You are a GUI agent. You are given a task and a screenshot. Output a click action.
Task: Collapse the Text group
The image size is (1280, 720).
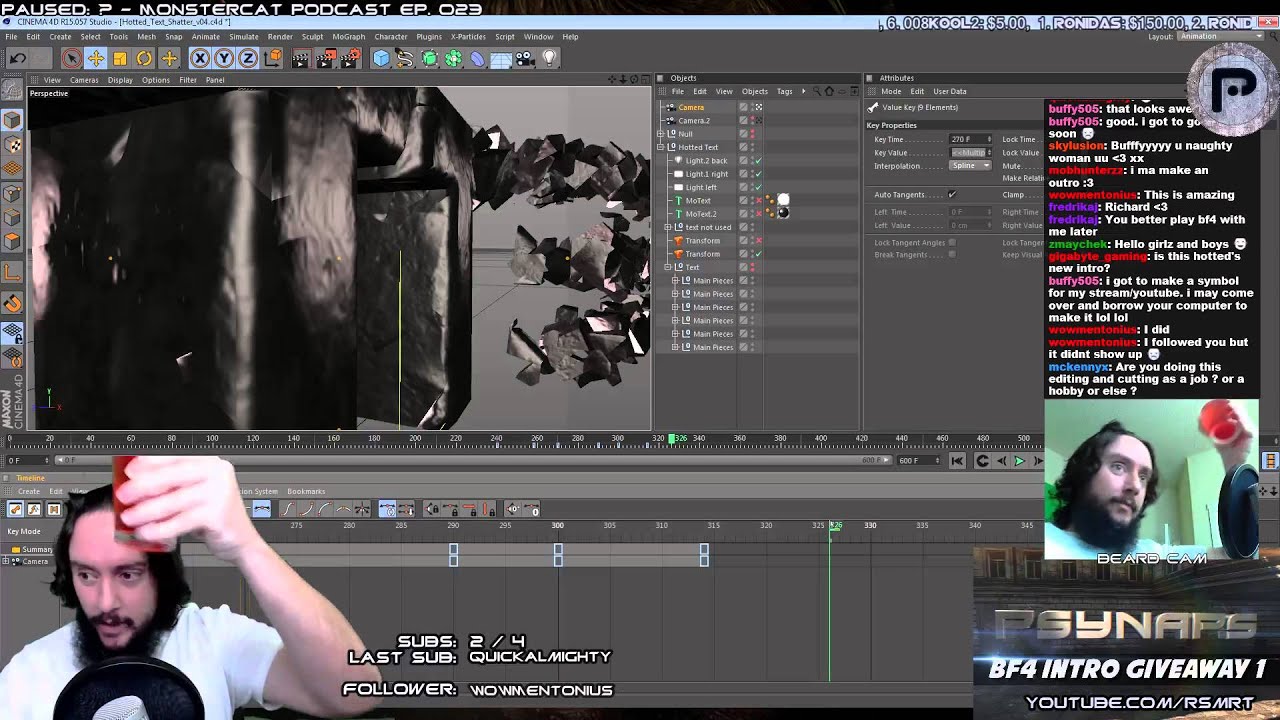pos(668,267)
